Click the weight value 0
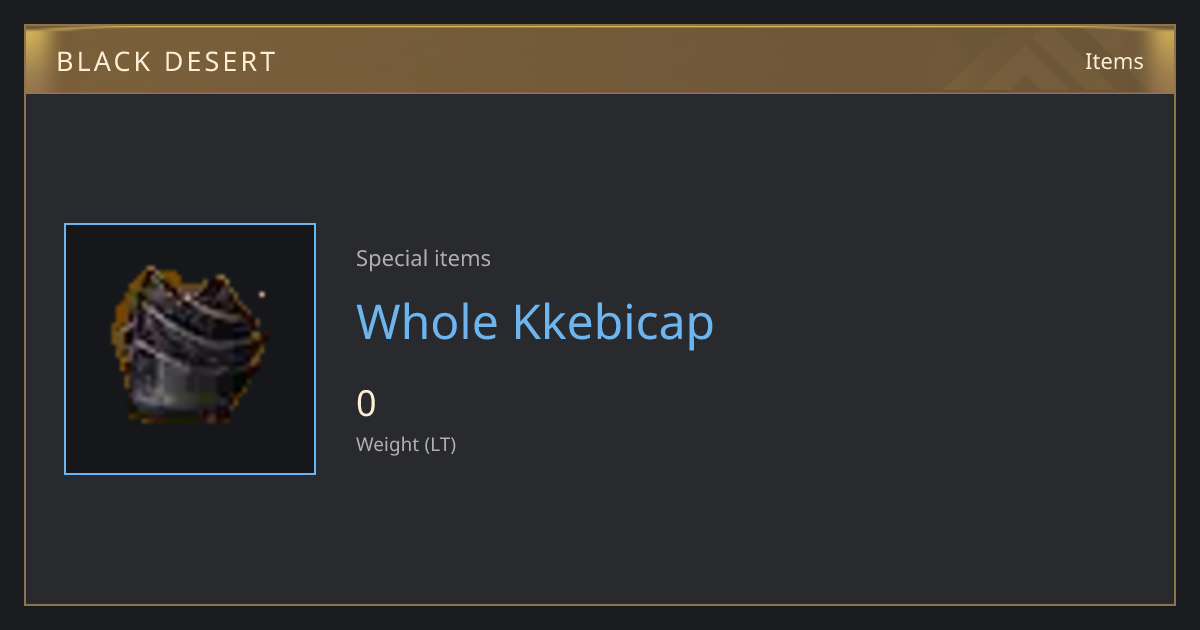This screenshot has height=630, width=1200. pos(366,404)
